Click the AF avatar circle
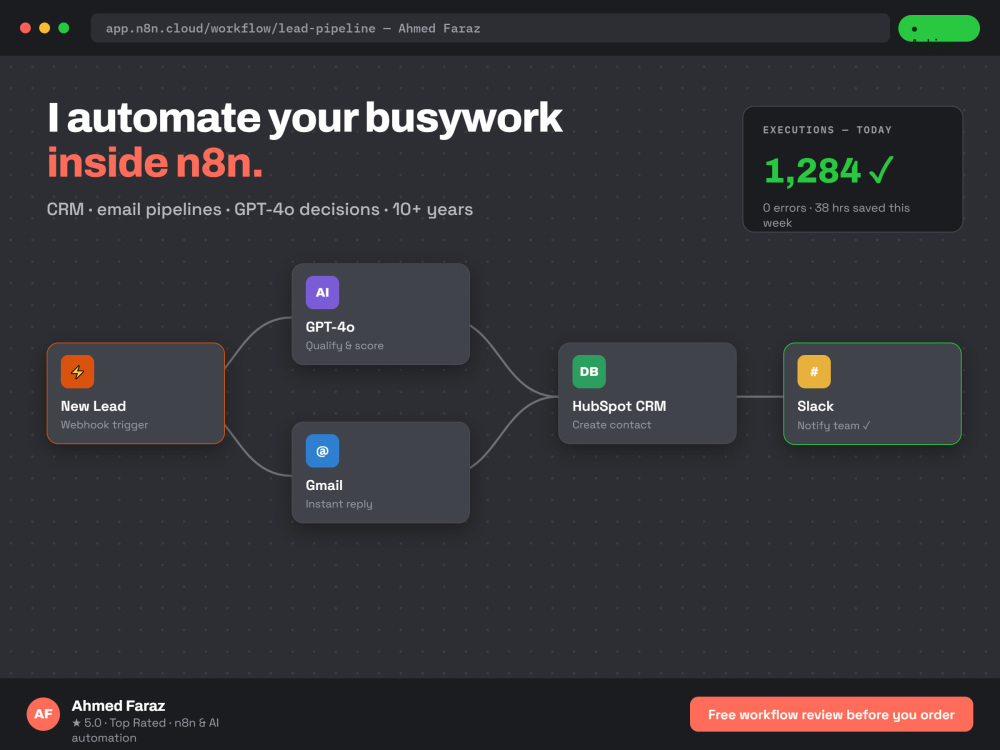The height and width of the screenshot is (750, 1000). [43, 714]
